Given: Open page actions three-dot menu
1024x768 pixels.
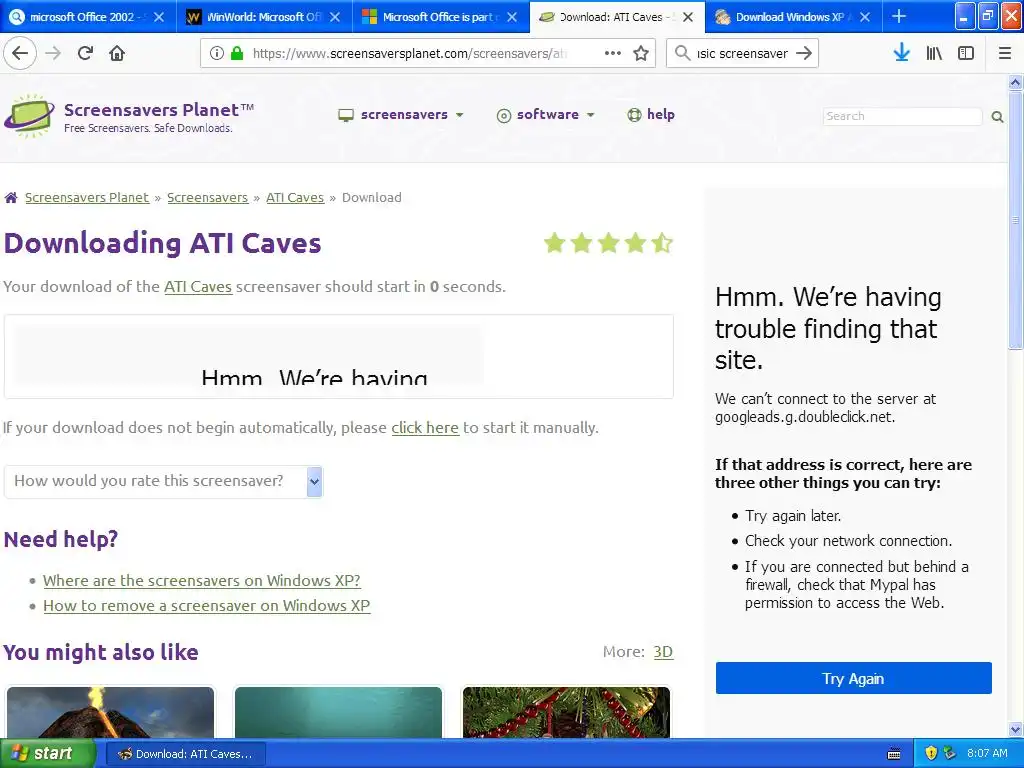Looking at the screenshot, I should (x=613, y=53).
